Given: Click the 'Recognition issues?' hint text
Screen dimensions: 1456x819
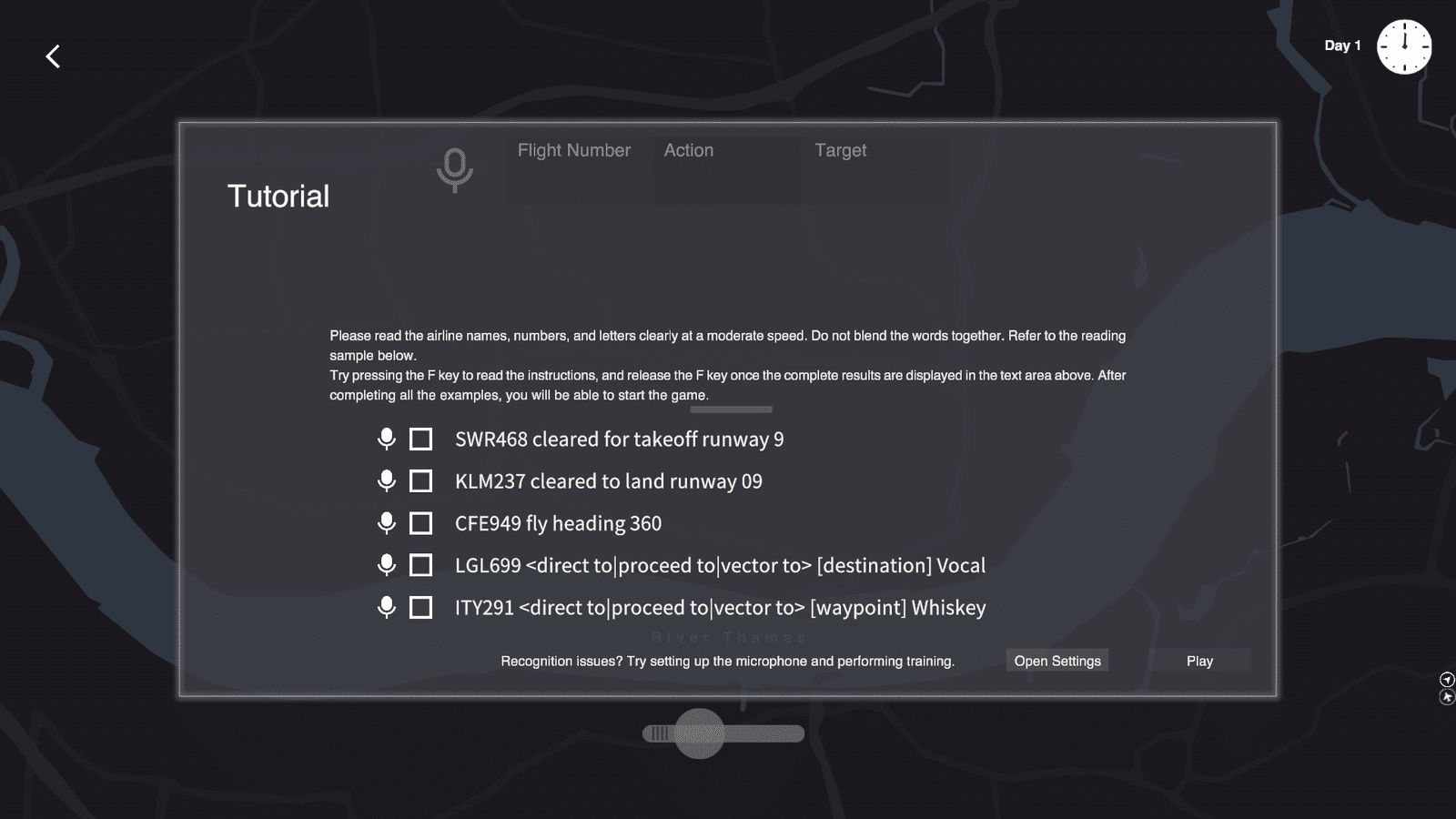Looking at the screenshot, I should [727, 662].
